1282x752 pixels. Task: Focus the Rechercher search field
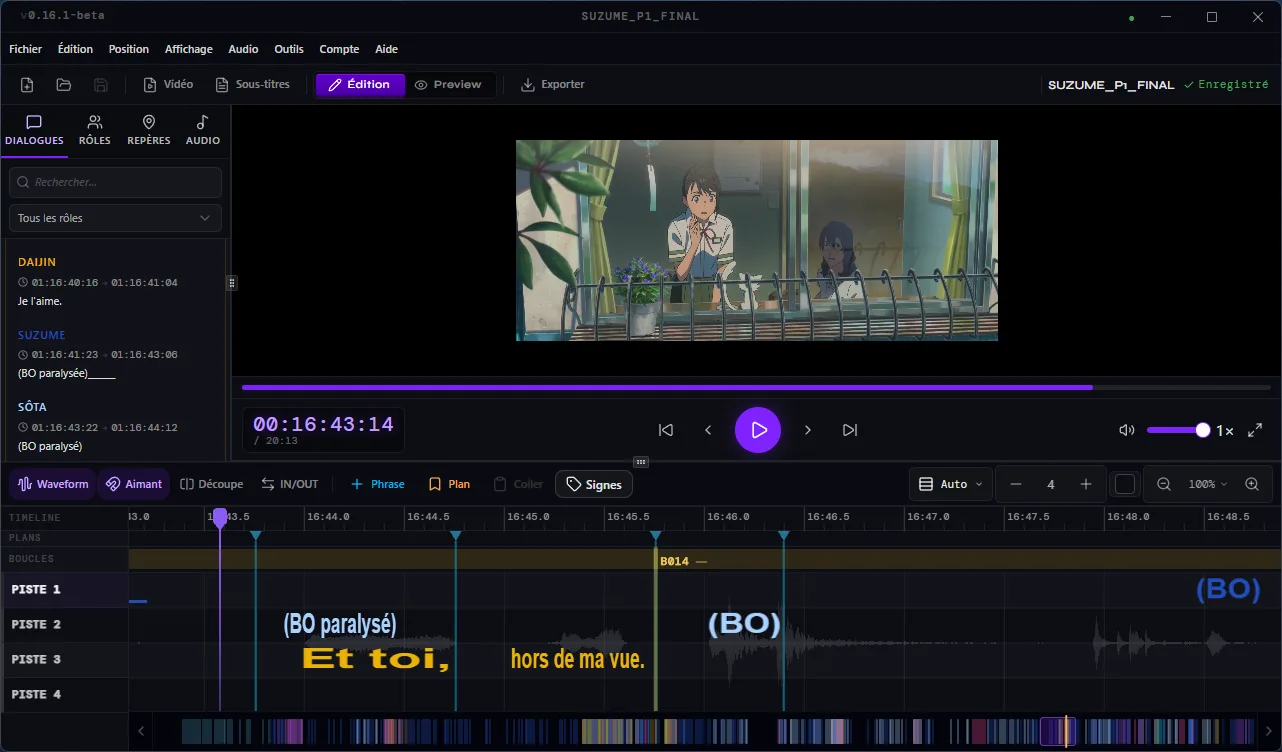pos(115,182)
